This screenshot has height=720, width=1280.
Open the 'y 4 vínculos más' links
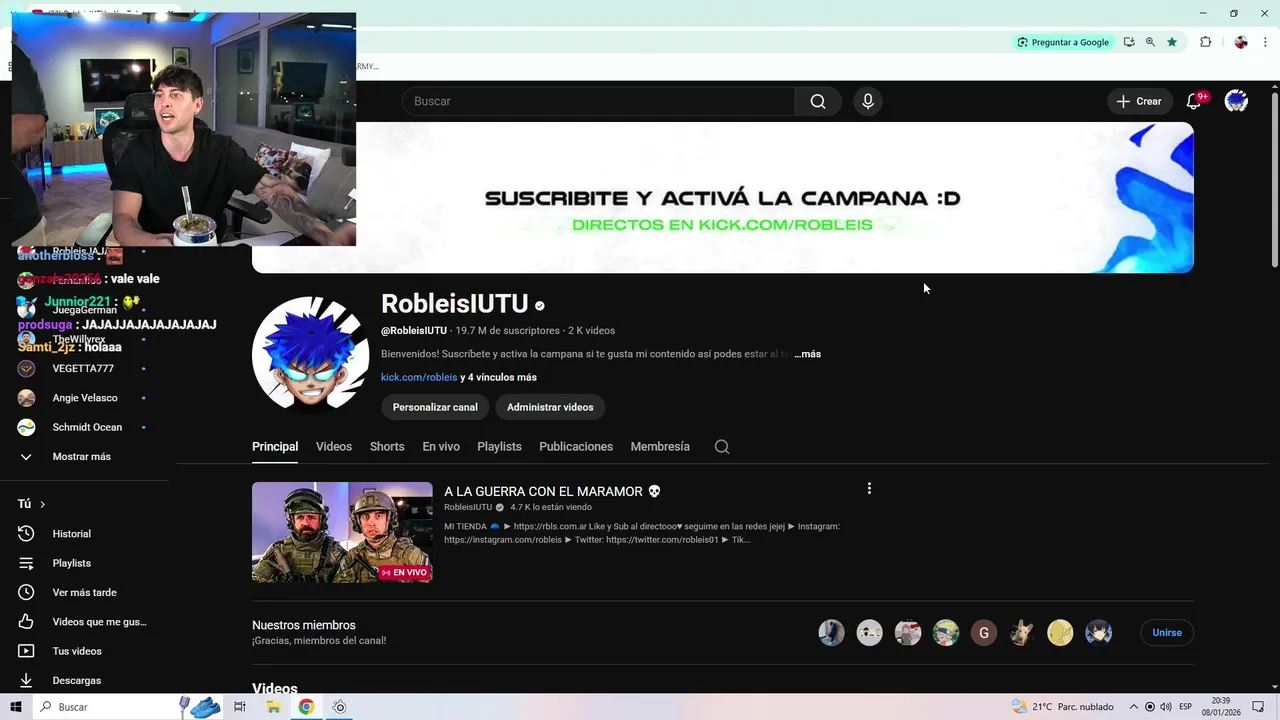click(x=498, y=377)
